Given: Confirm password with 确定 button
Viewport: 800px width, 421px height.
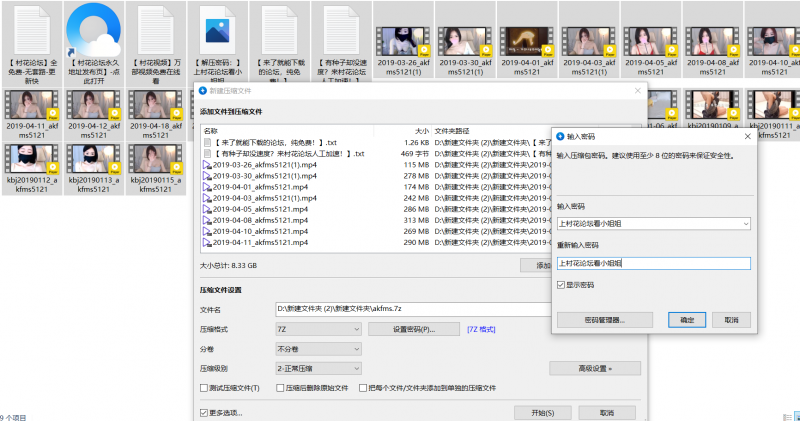Looking at the screenshot, I should point(687,320).
